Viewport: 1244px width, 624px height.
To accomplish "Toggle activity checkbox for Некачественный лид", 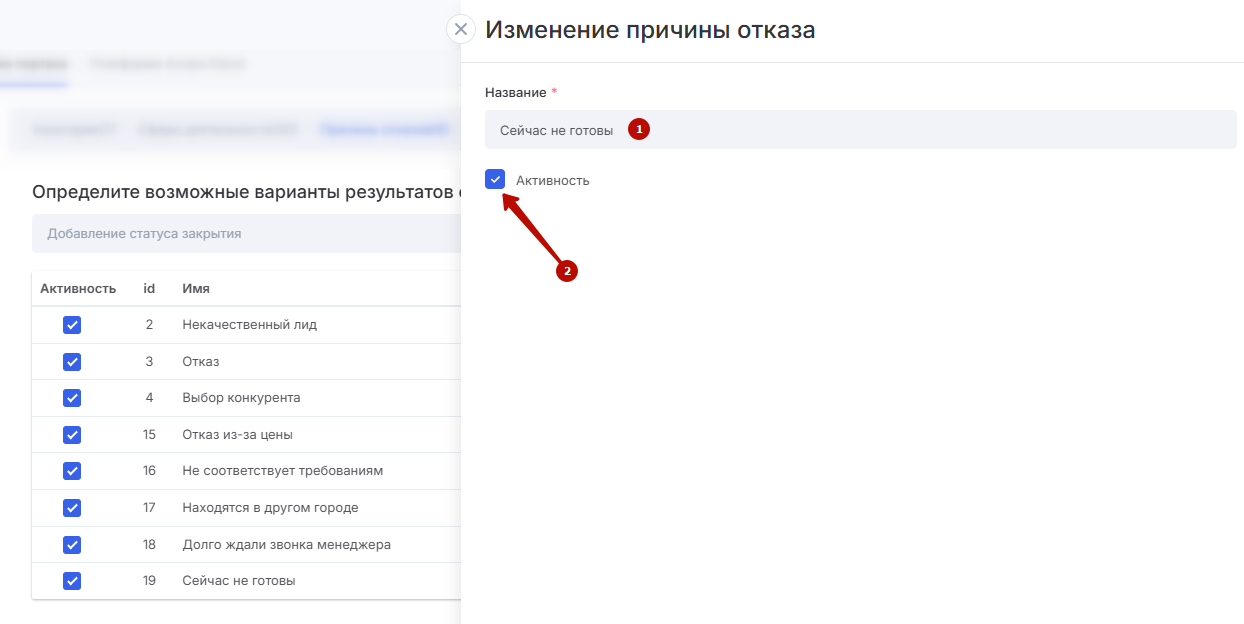I will 72,325.
